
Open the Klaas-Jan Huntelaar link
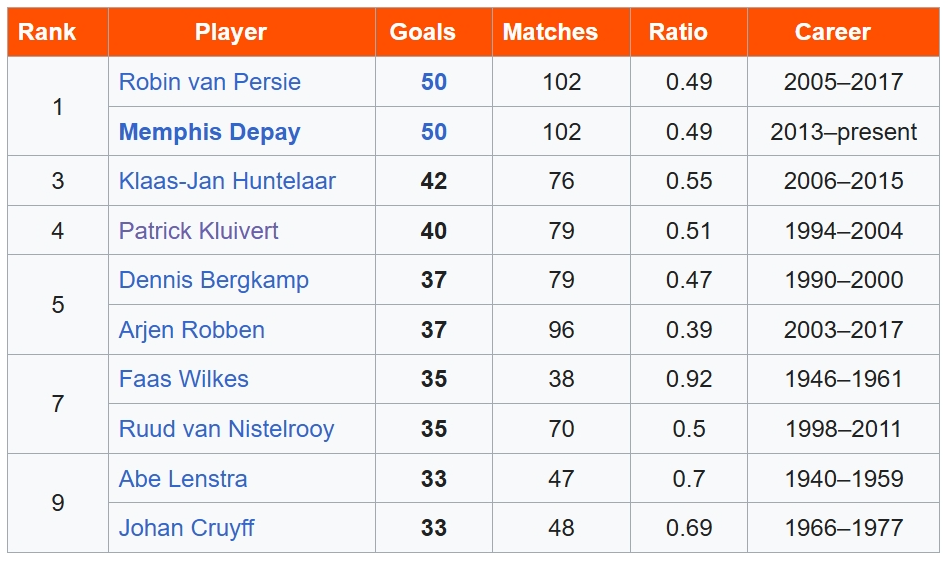click(x=227, y=181)
